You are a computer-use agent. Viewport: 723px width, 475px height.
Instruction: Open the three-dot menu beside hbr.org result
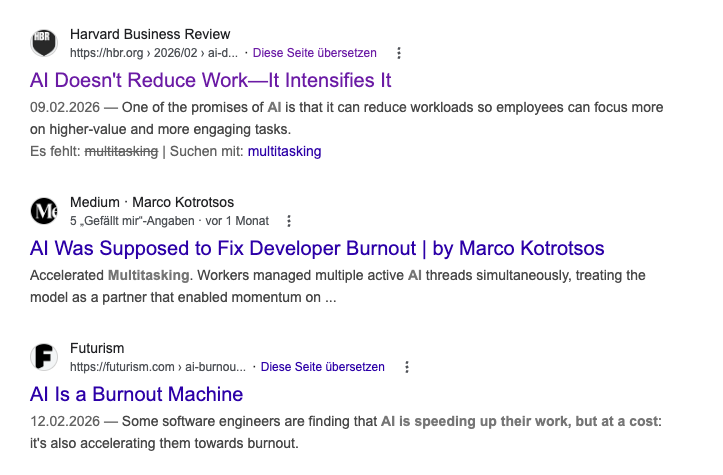[399, 53]
